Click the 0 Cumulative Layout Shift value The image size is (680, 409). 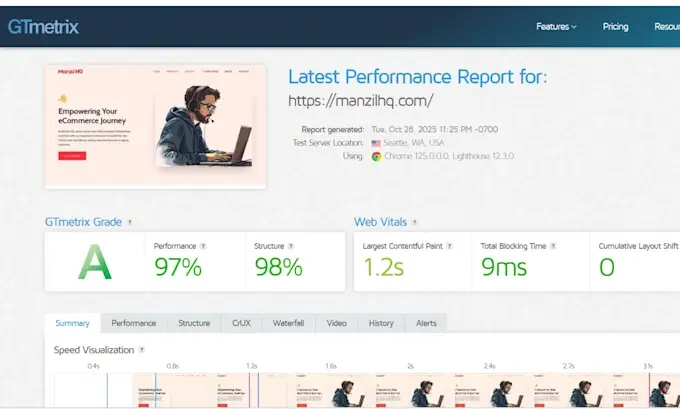(x=607, y=267)
